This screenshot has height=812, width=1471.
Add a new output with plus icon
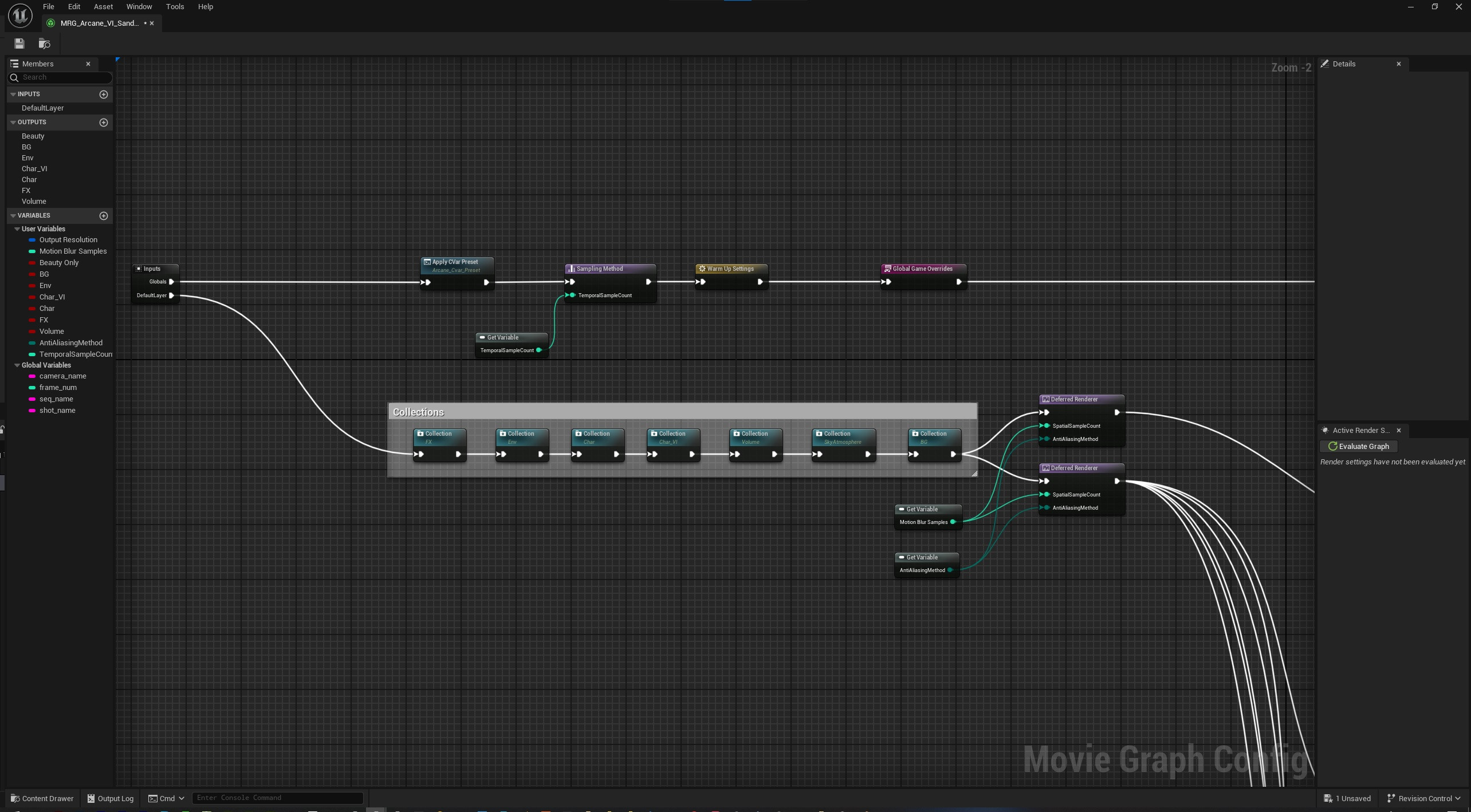[x=104, y=122]
